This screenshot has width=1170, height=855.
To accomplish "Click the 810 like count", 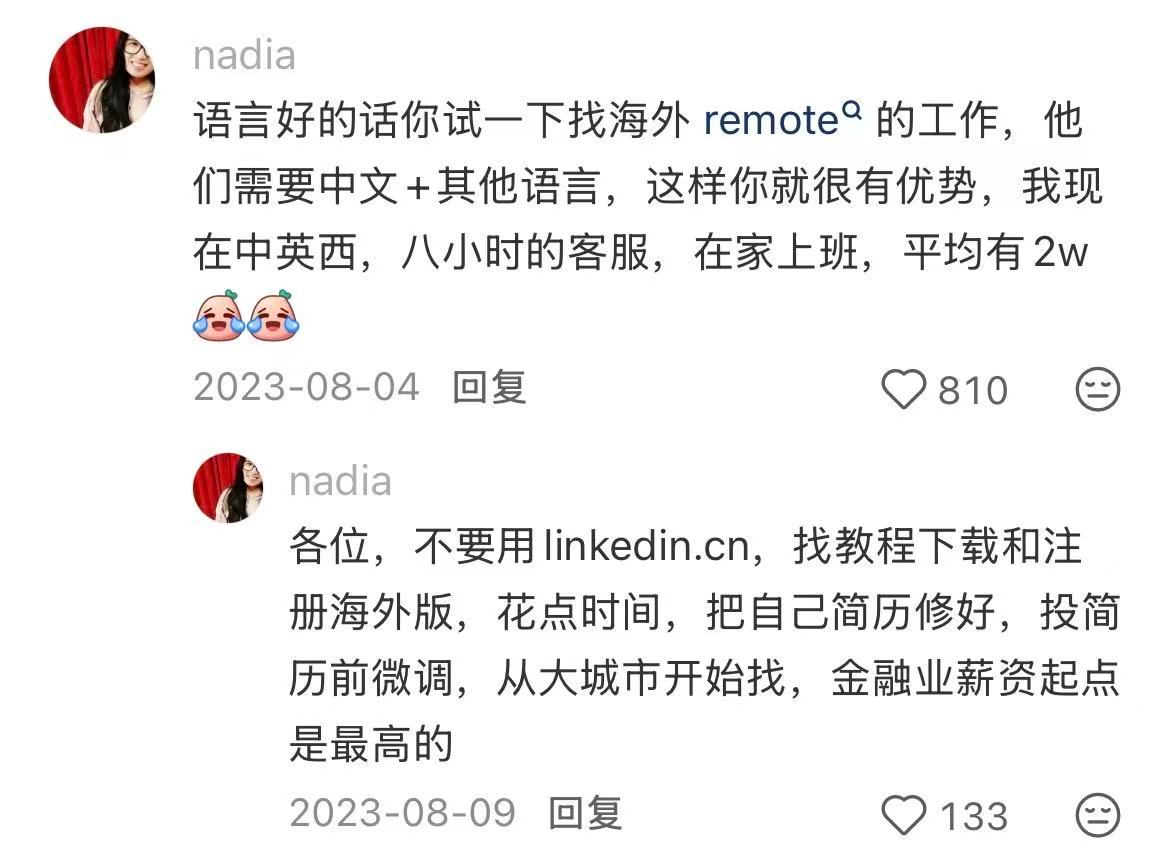I will click(973, 390).
